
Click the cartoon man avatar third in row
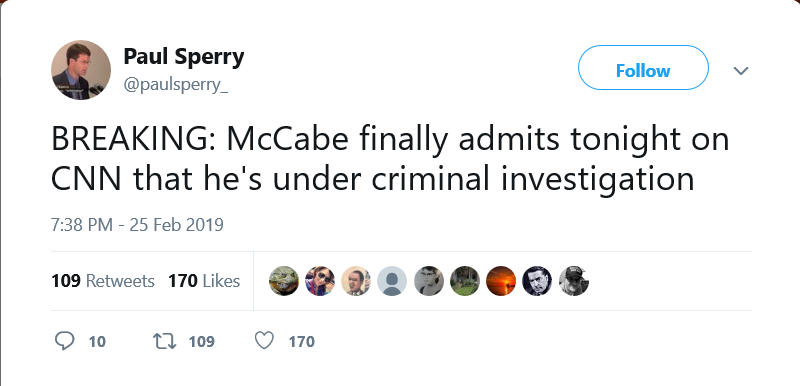point(356,281)
